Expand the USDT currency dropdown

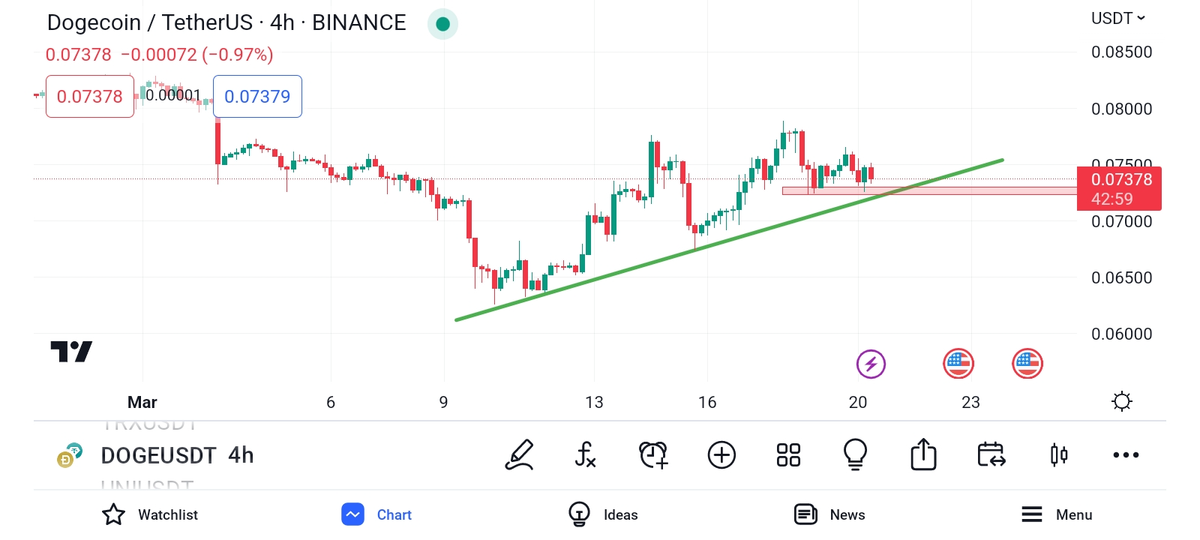click(1118, 18)
